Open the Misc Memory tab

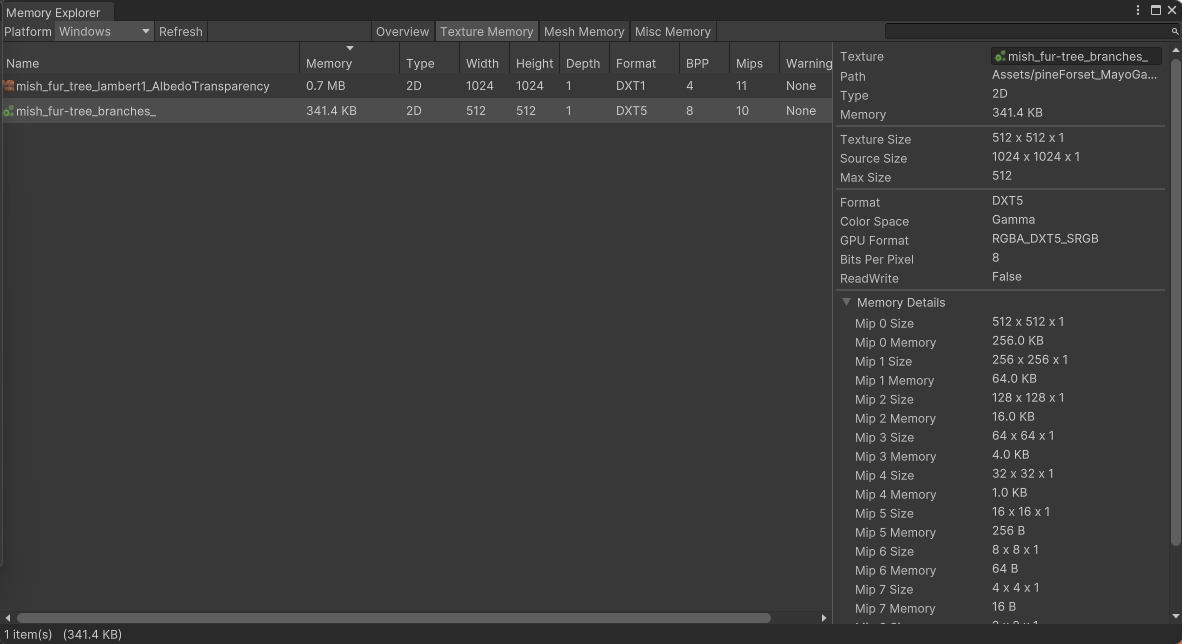tap(672, 32)
